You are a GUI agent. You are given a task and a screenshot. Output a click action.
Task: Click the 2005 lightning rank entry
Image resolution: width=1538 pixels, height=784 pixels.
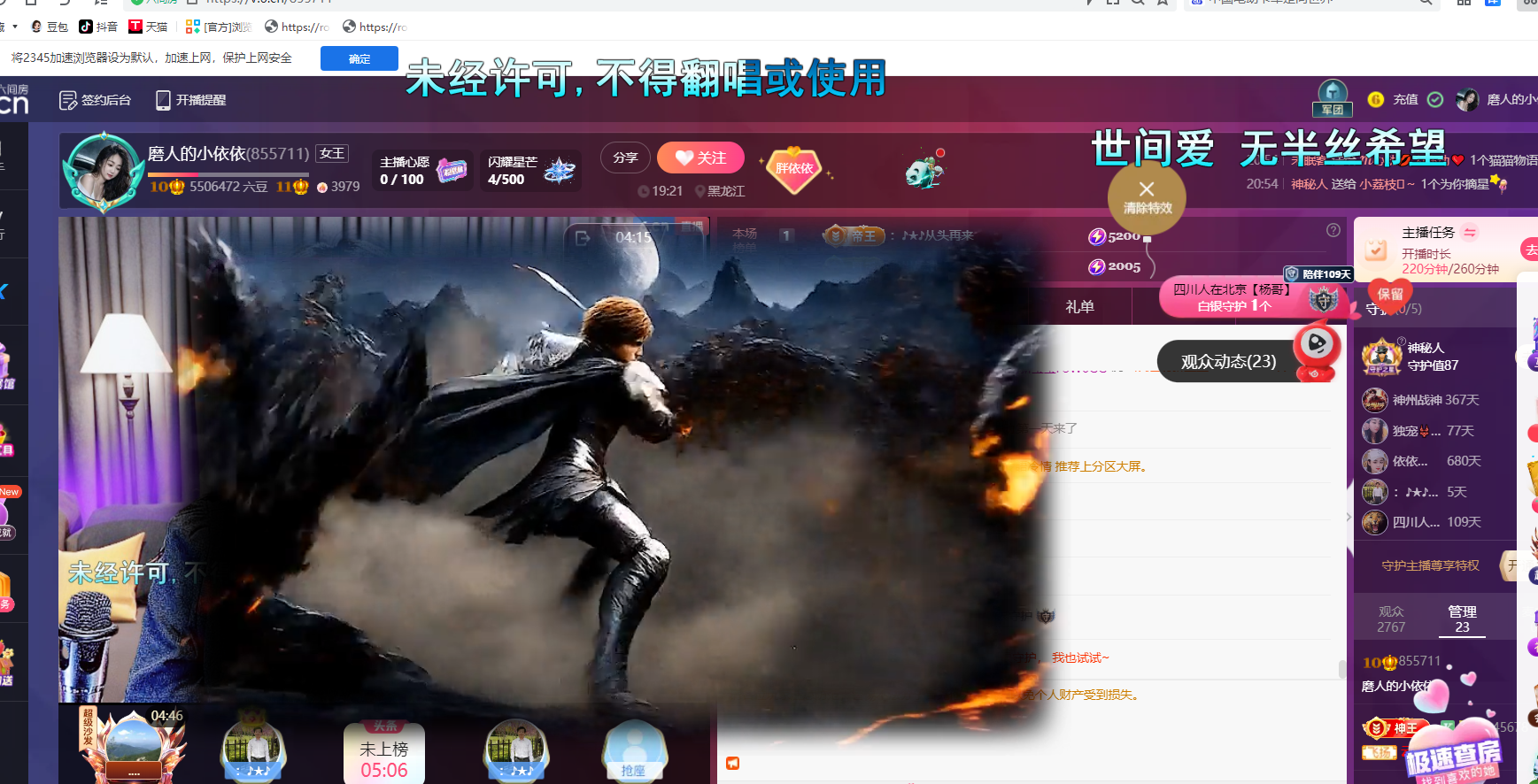pyautogui.click(x=1114, y=266)
